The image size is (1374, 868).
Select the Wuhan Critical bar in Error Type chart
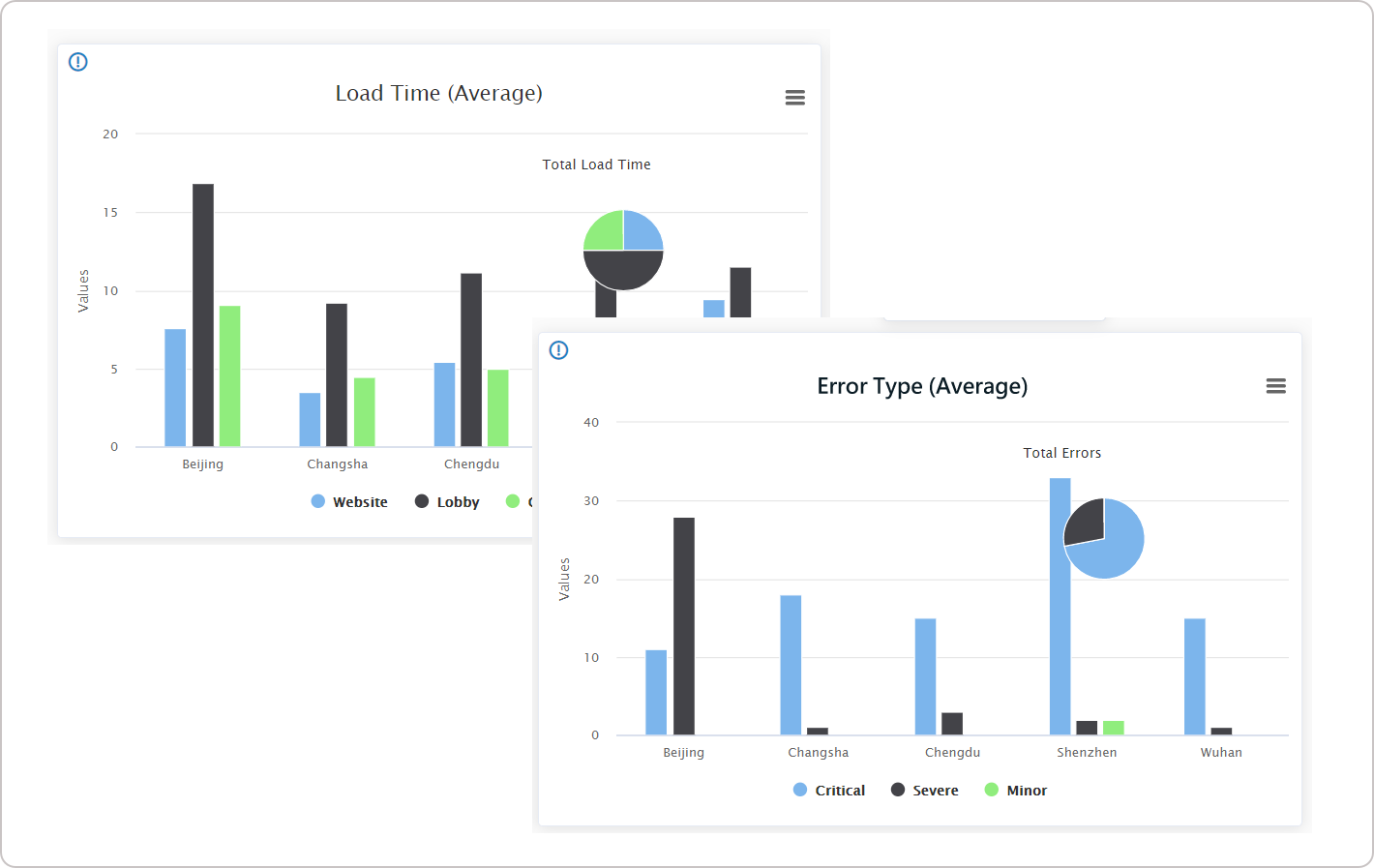pyautogui.click(x=1195, y=676)
